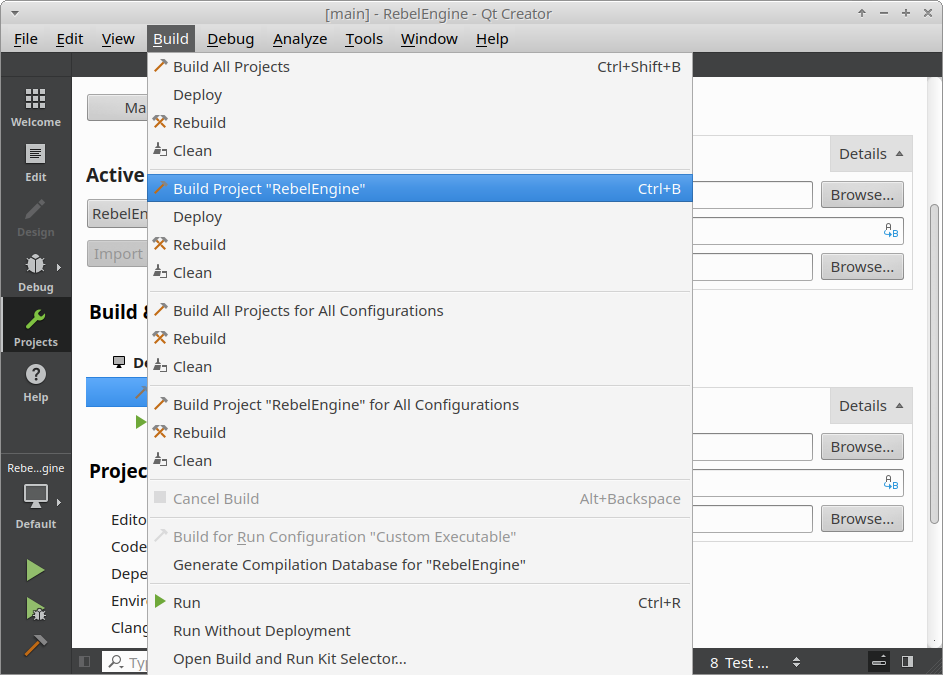Choose Rebuild under Build All Projects
Viewport: 943px width, 675px height.
tap(420, 123)
